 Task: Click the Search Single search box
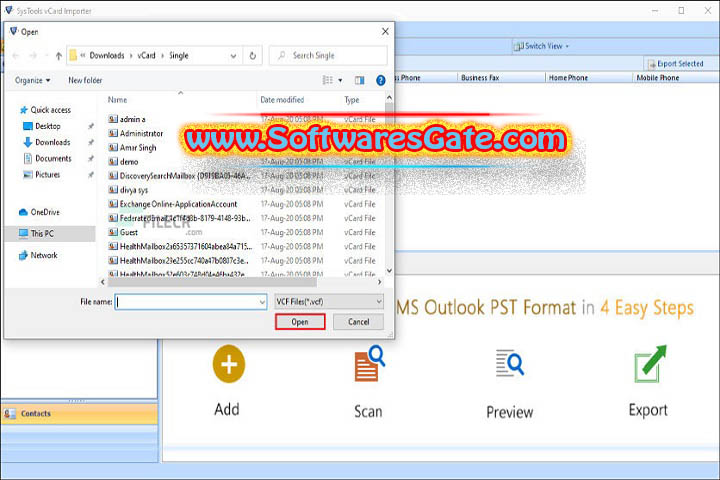coord(328,56)
